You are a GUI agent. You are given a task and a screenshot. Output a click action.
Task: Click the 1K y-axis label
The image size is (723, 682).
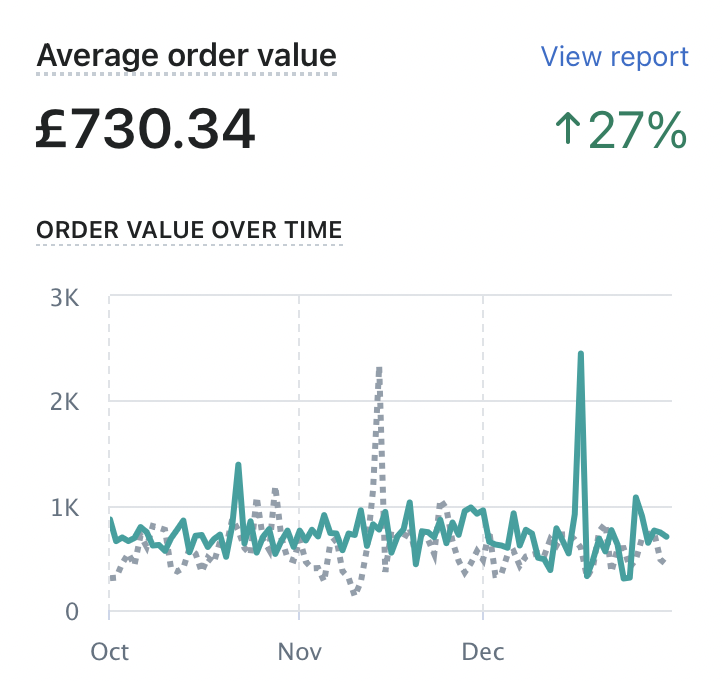coord(66,506)
